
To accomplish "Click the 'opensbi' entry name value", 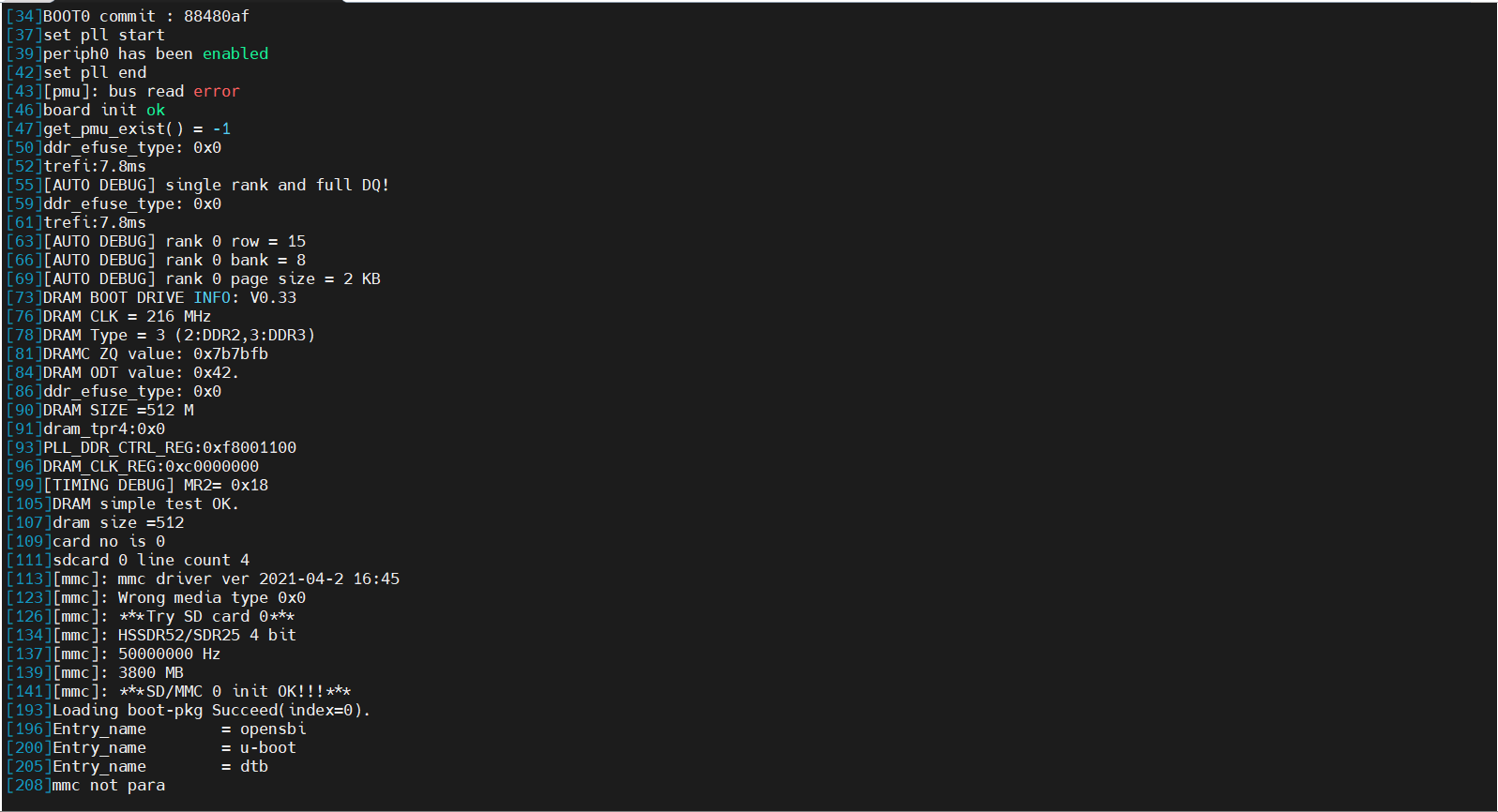I will (273, 729).
